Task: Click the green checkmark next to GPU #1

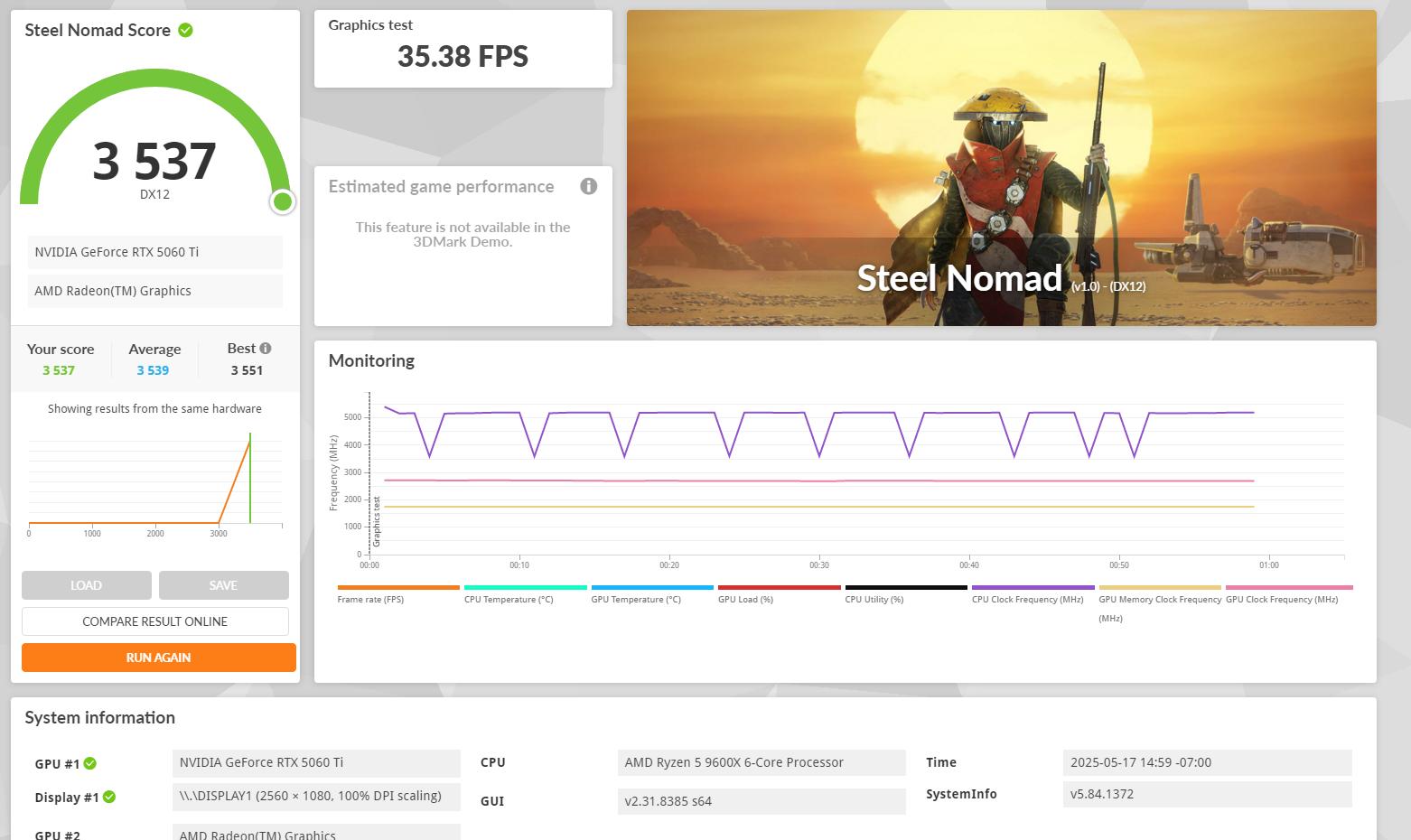Action: click(90, 764)
